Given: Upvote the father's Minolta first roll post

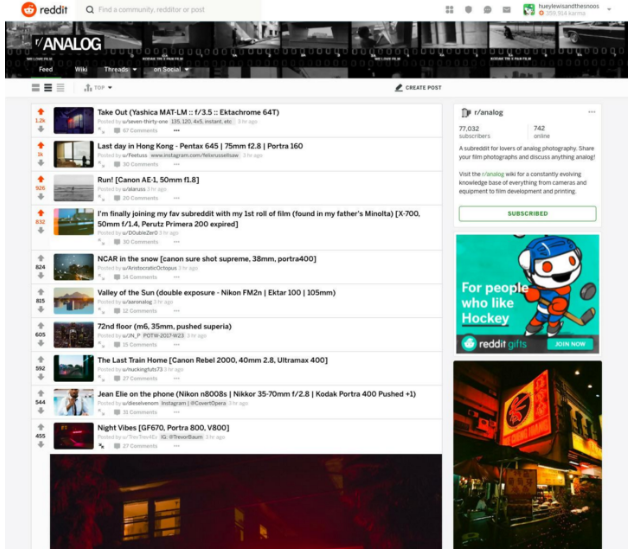Looking at the screenshot, I should pos(41,213).
